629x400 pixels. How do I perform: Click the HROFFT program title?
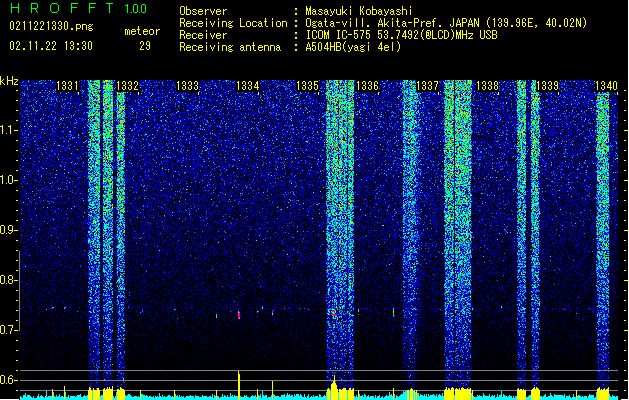click(x=62, y=8)
